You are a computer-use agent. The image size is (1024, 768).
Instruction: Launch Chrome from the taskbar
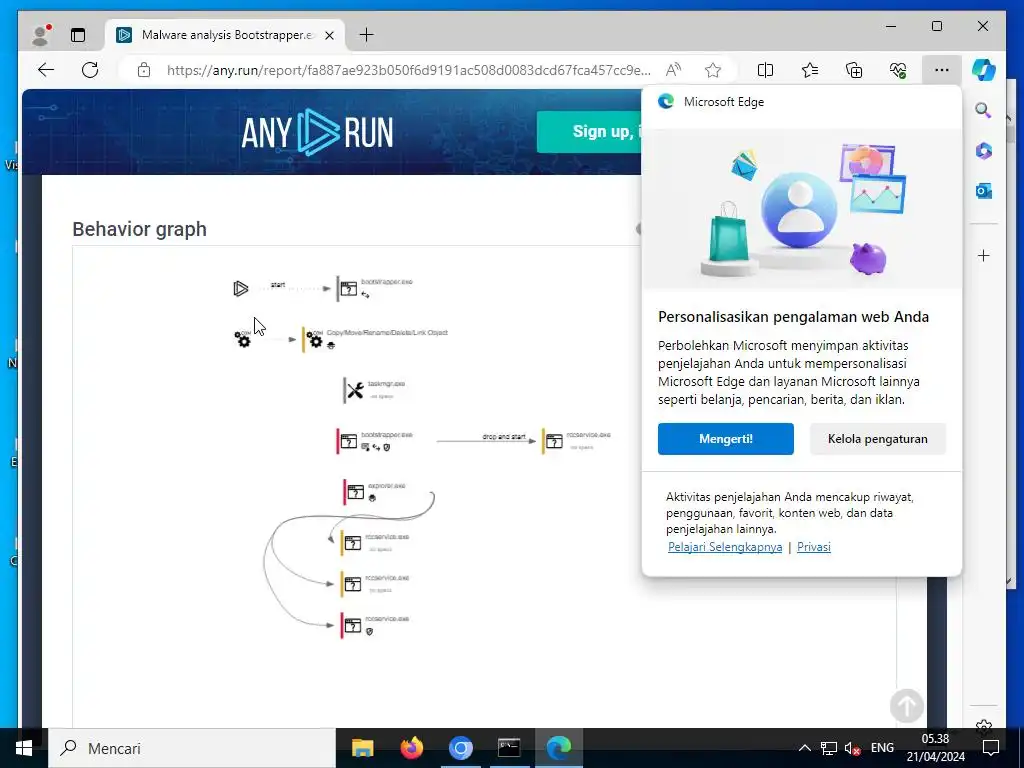(460, 748)
